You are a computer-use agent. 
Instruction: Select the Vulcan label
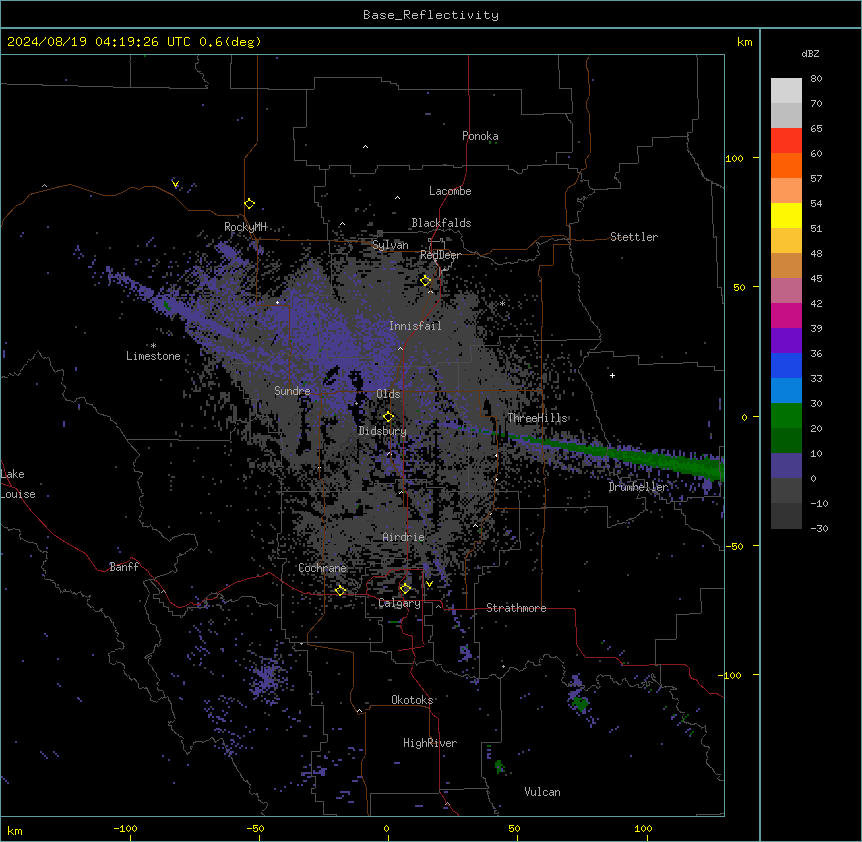543,792
